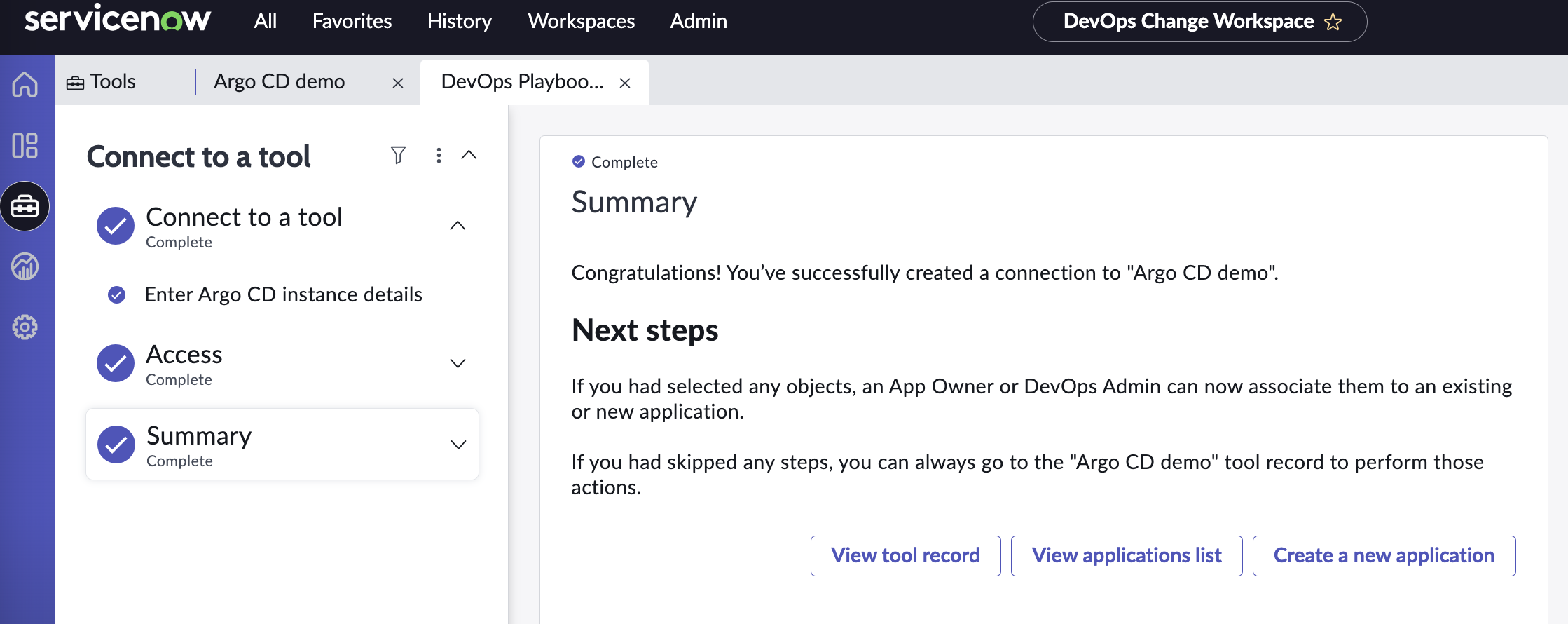Collapse the entire playbook panel header
Viewport: 1568px width, 624px height.
469,155
